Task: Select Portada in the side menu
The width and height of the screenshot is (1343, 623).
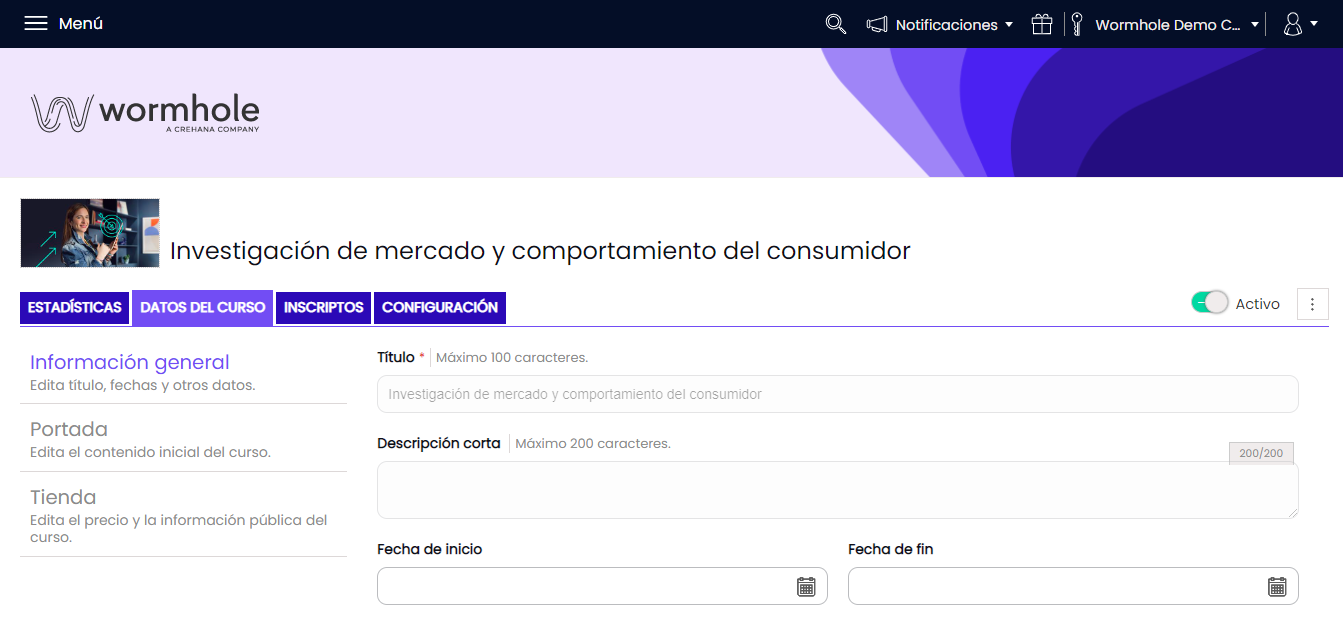Action: [183, 438]
